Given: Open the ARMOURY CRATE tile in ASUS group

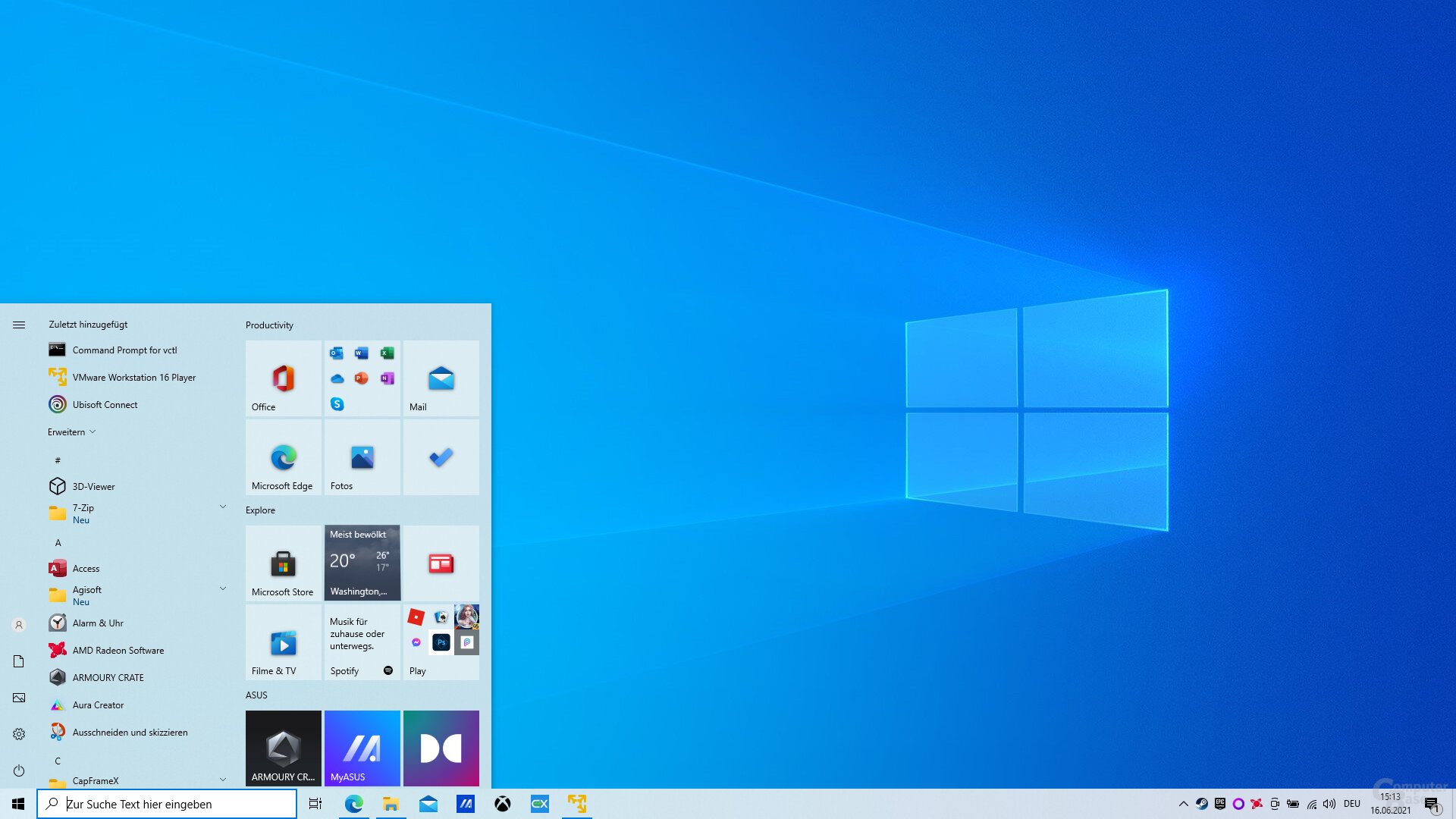Looking at the screenshot, I should click(x=284, y=748).
